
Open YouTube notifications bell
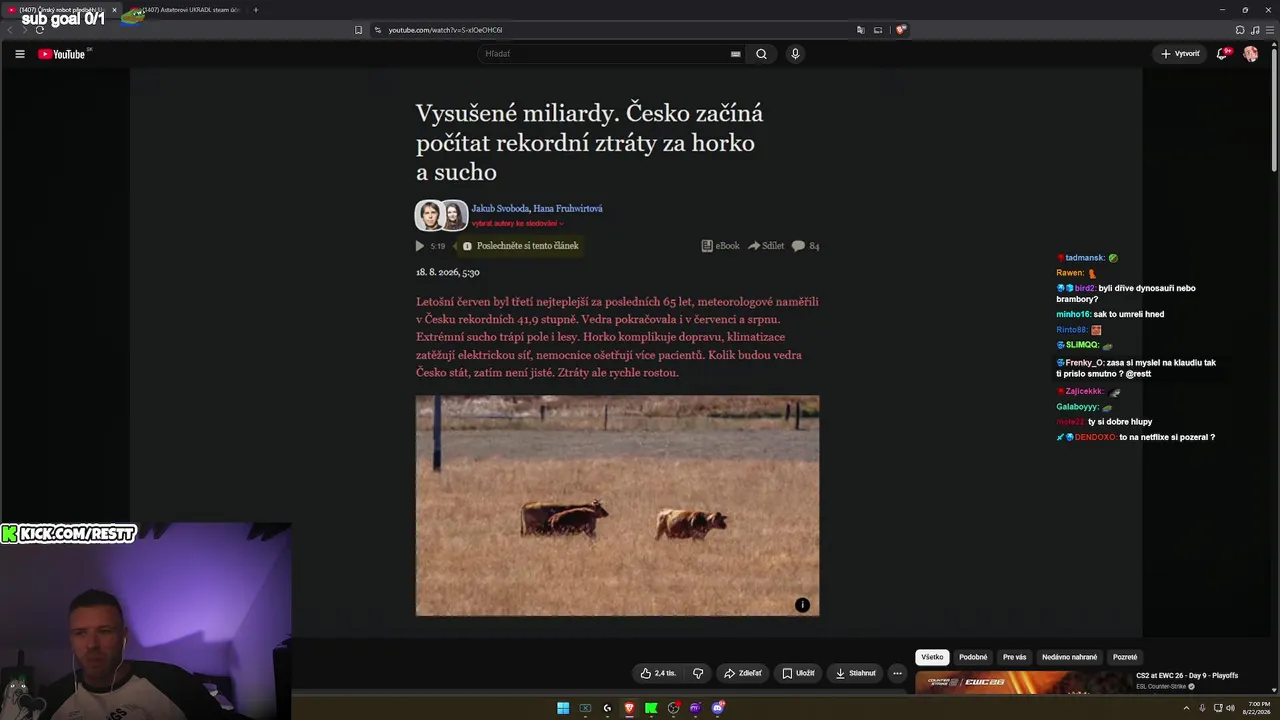tap(1222, 54)
